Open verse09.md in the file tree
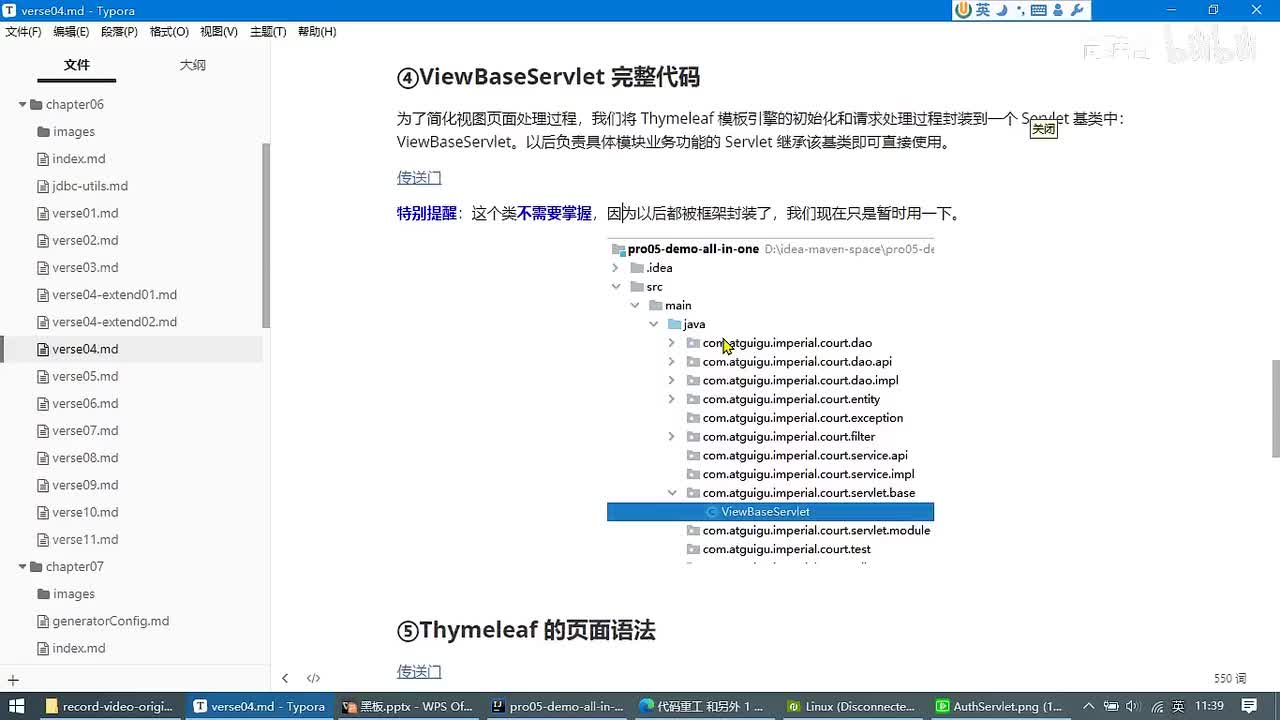 [85, 485]
